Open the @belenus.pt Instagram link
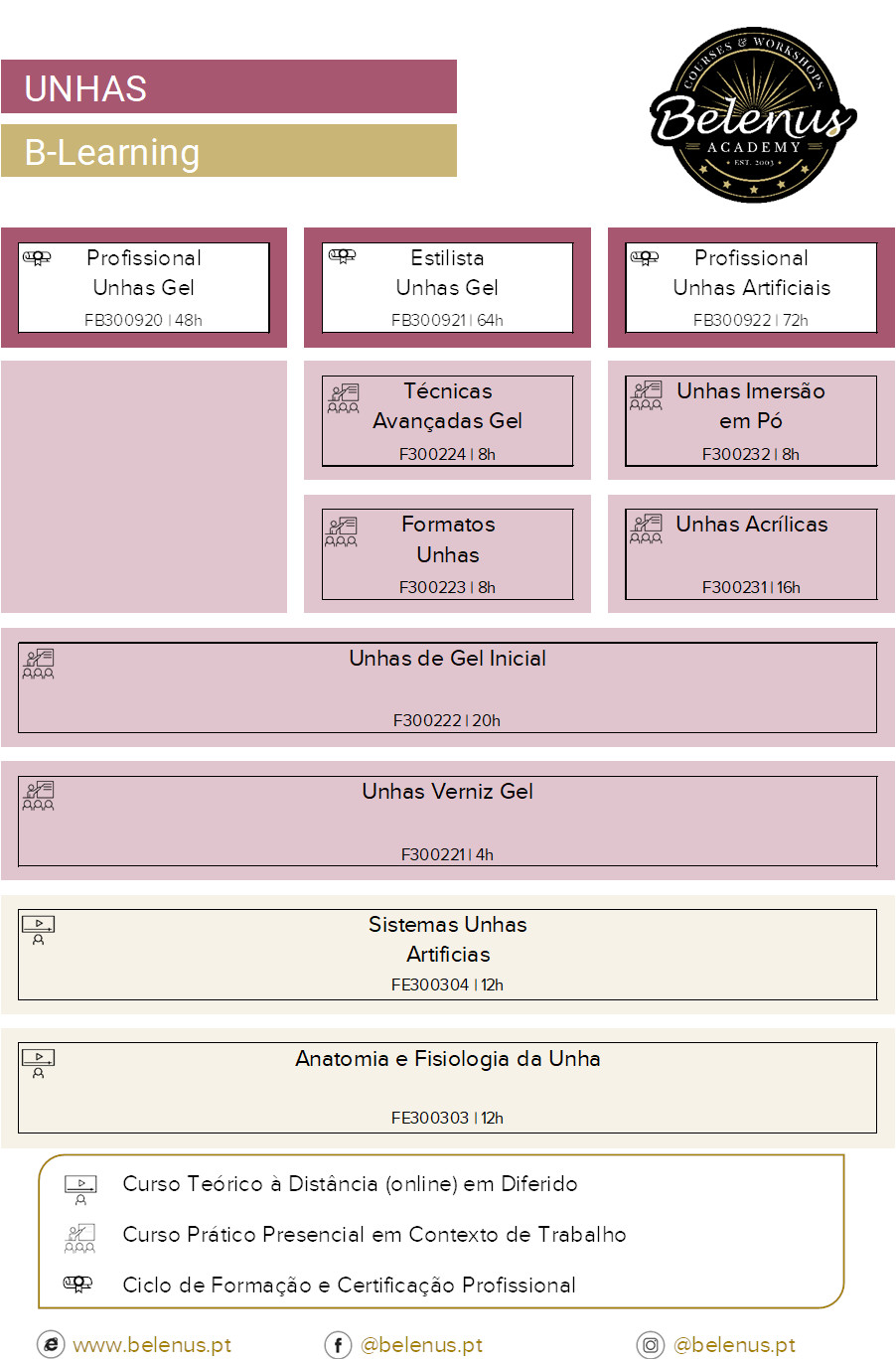 (x=734, y=1345)
